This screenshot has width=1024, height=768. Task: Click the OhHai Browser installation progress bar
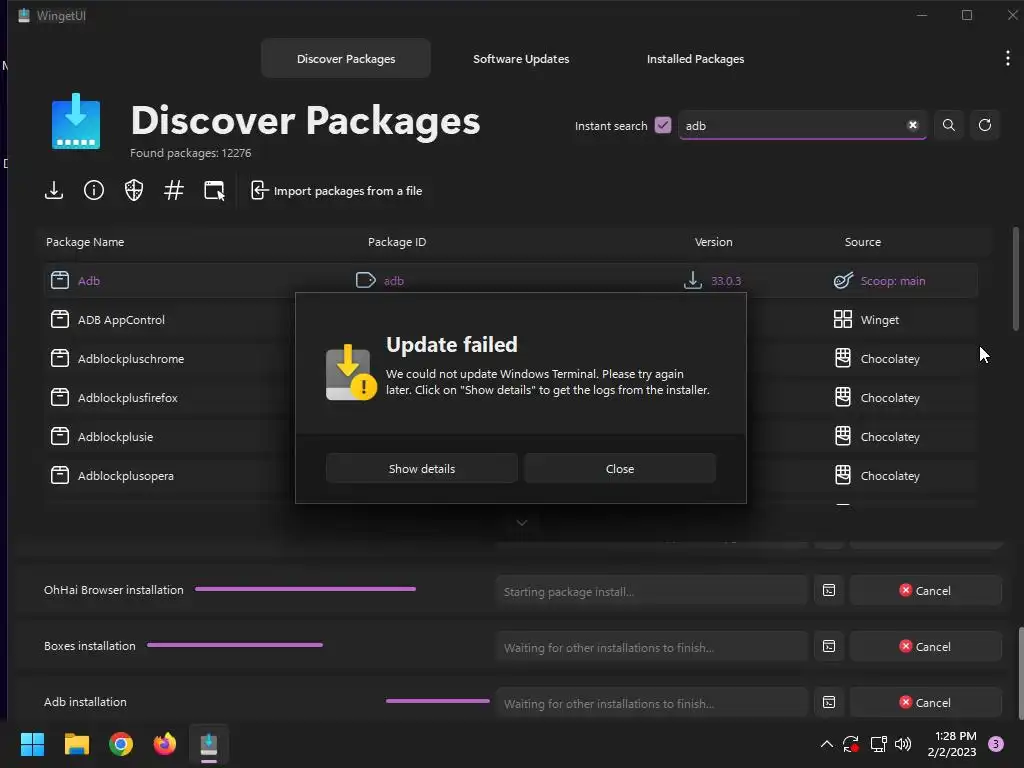click(x=305, y=589)
